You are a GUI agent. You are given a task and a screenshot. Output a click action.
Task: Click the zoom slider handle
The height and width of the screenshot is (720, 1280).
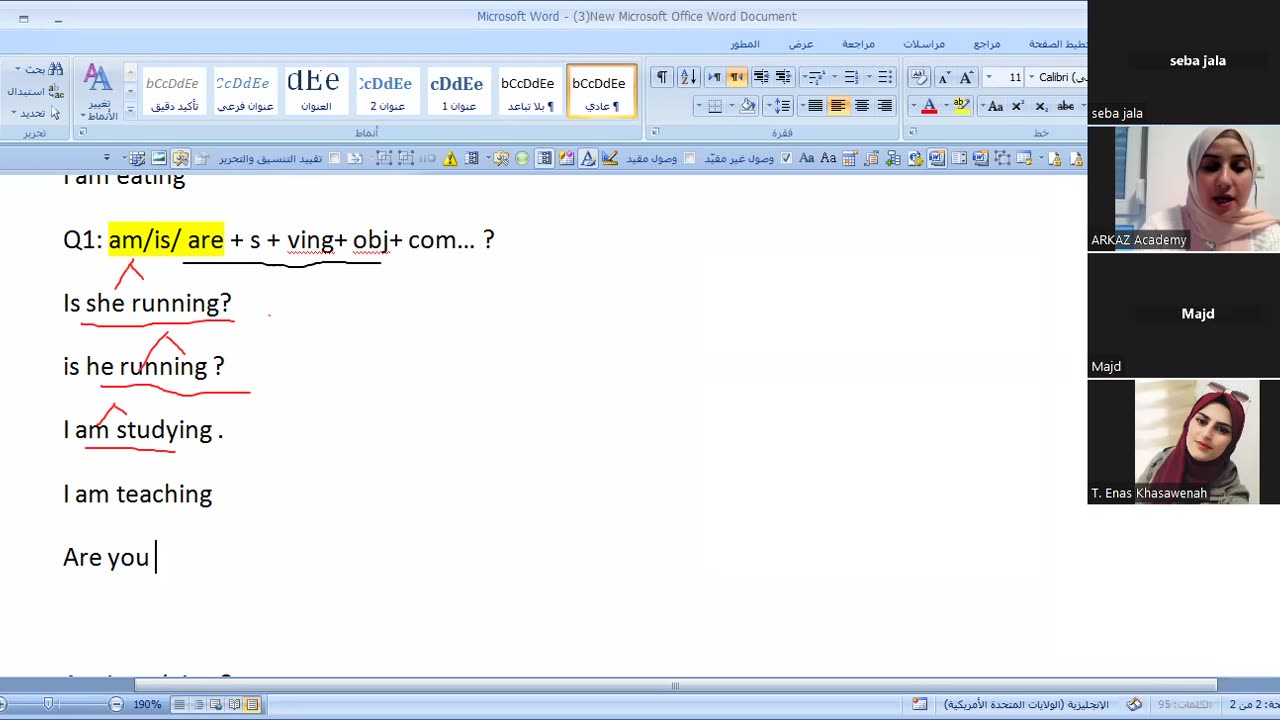(x=48, y=704)
